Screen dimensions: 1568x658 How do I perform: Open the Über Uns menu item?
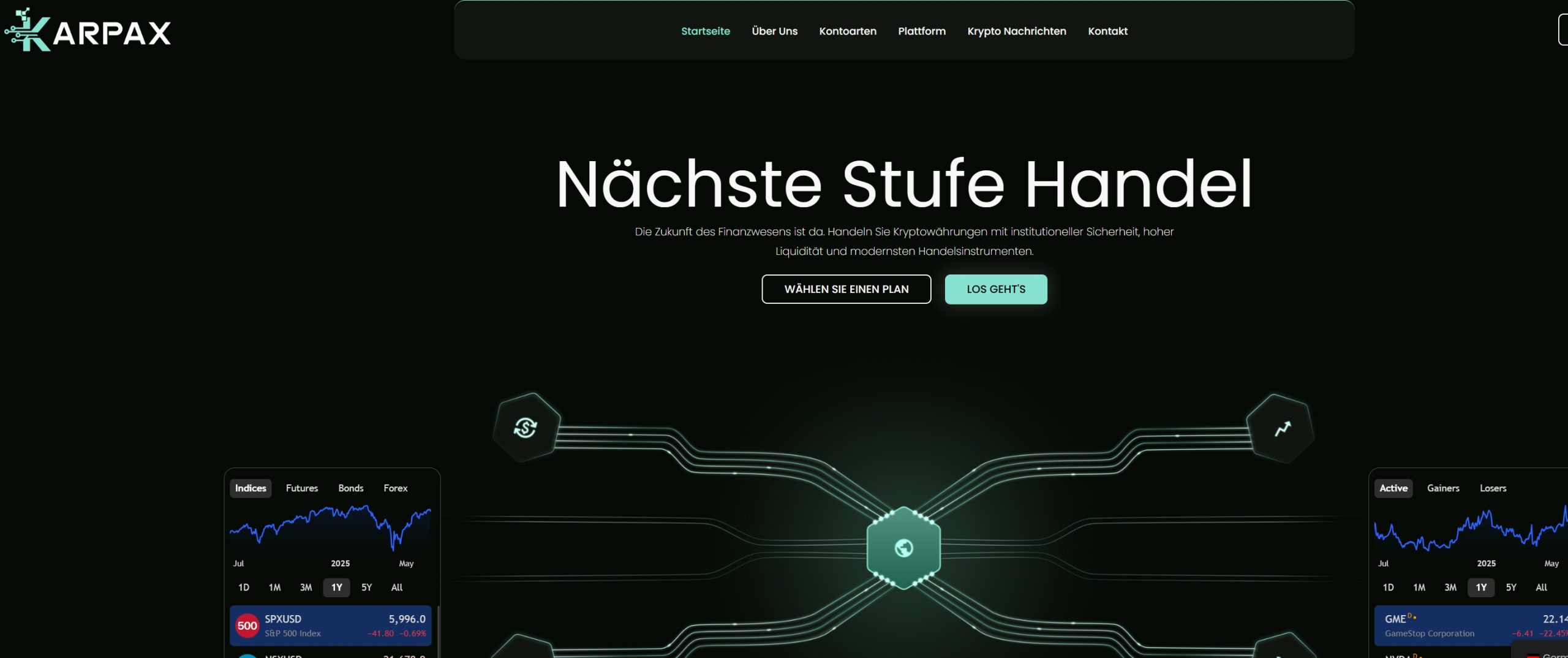coord(774,31)
